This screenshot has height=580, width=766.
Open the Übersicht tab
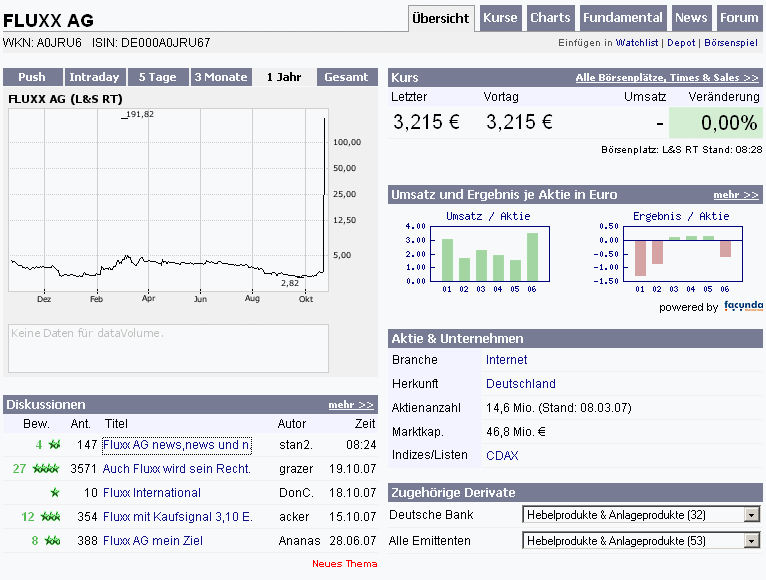coord(441,19)
